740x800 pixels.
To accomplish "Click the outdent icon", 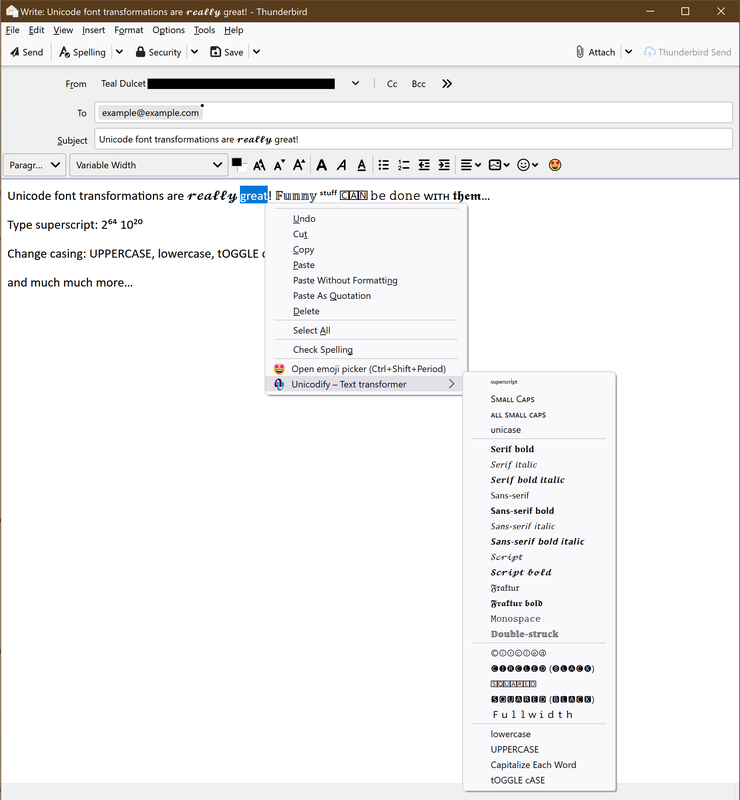I will tap(424, 165).
